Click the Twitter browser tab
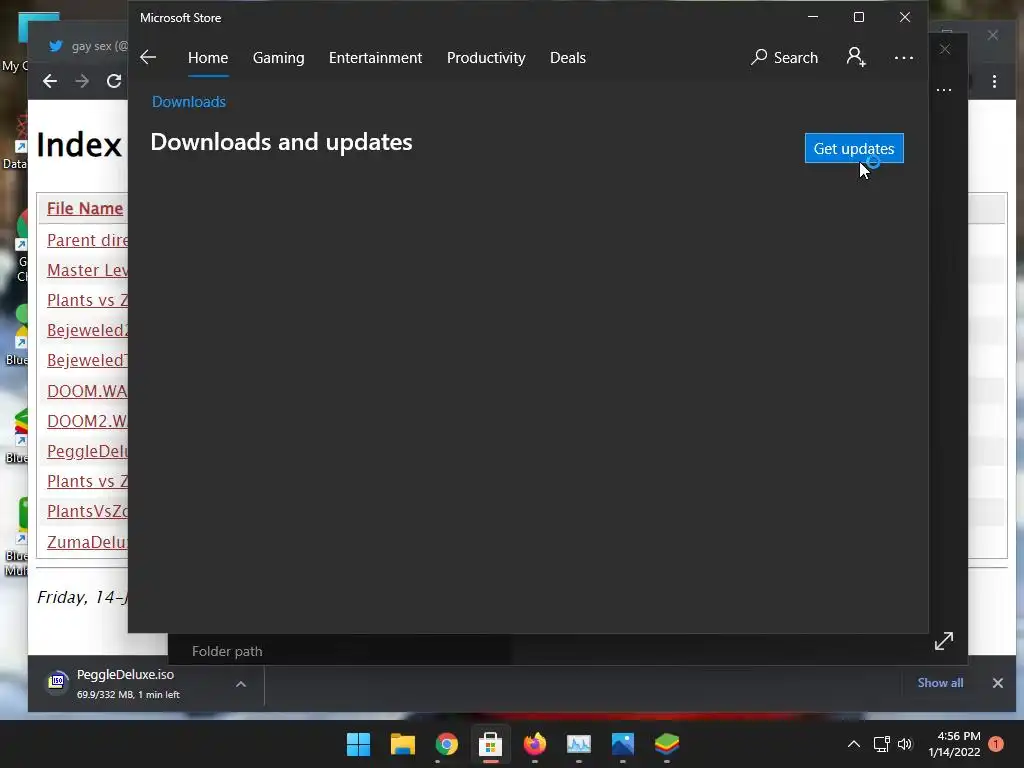Image resolution: width=1024 pixels, height=768 pixels. 86,46
